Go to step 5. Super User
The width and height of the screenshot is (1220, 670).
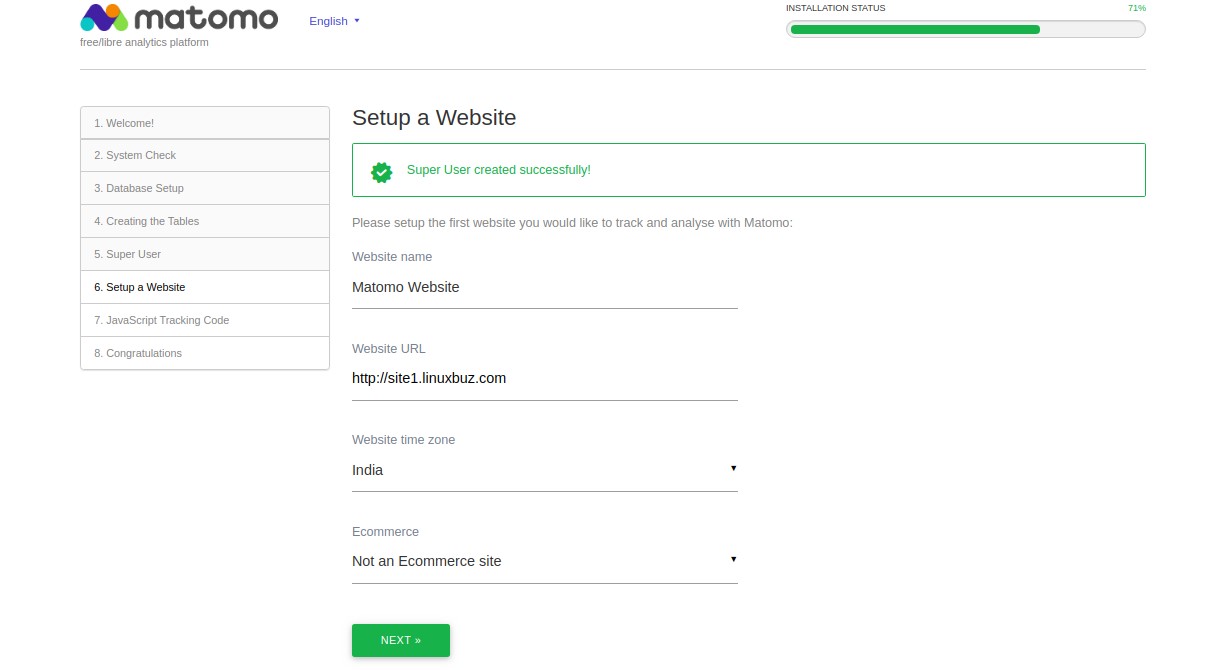(205, 254)
